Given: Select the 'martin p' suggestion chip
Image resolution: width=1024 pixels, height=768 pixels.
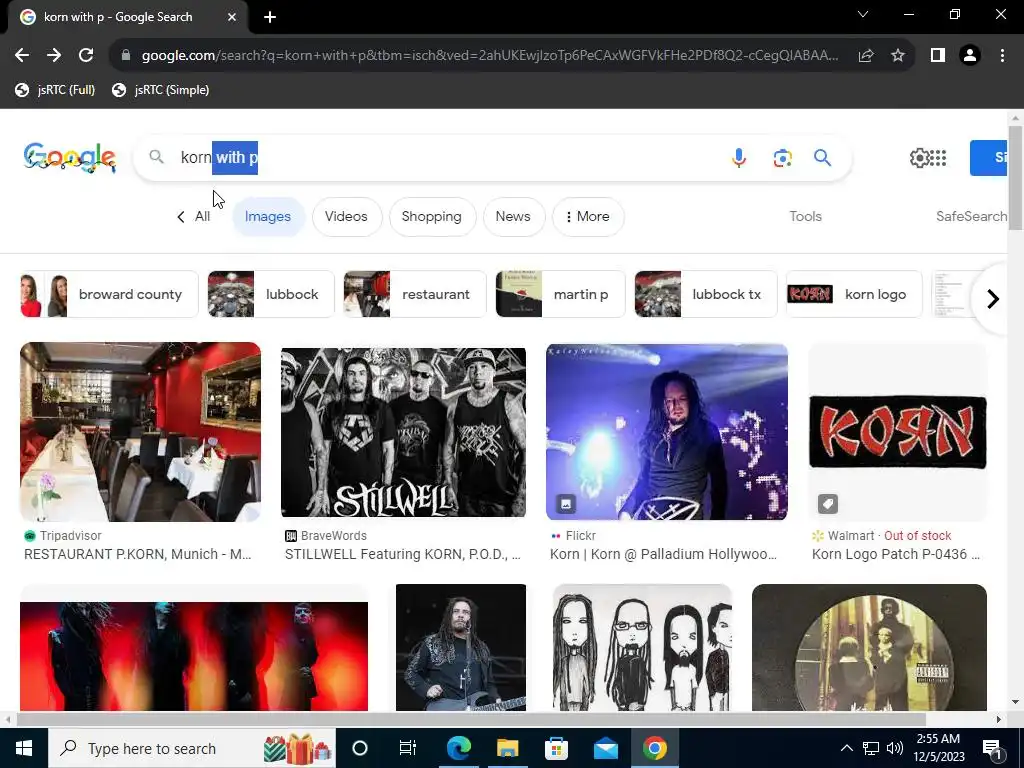Looking at the screenshot, I should point(560,295).
